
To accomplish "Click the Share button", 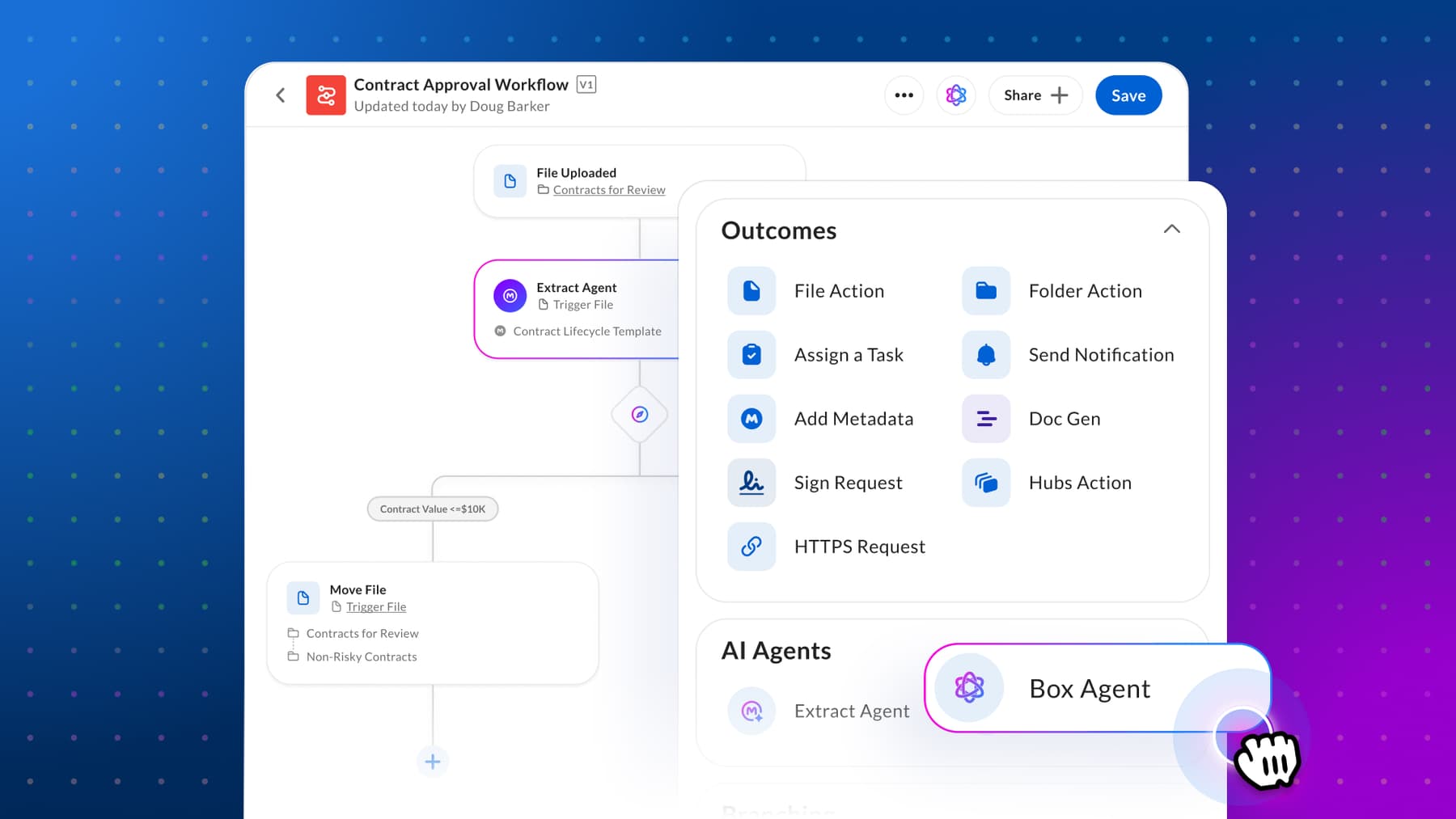I will point(1035,95).
